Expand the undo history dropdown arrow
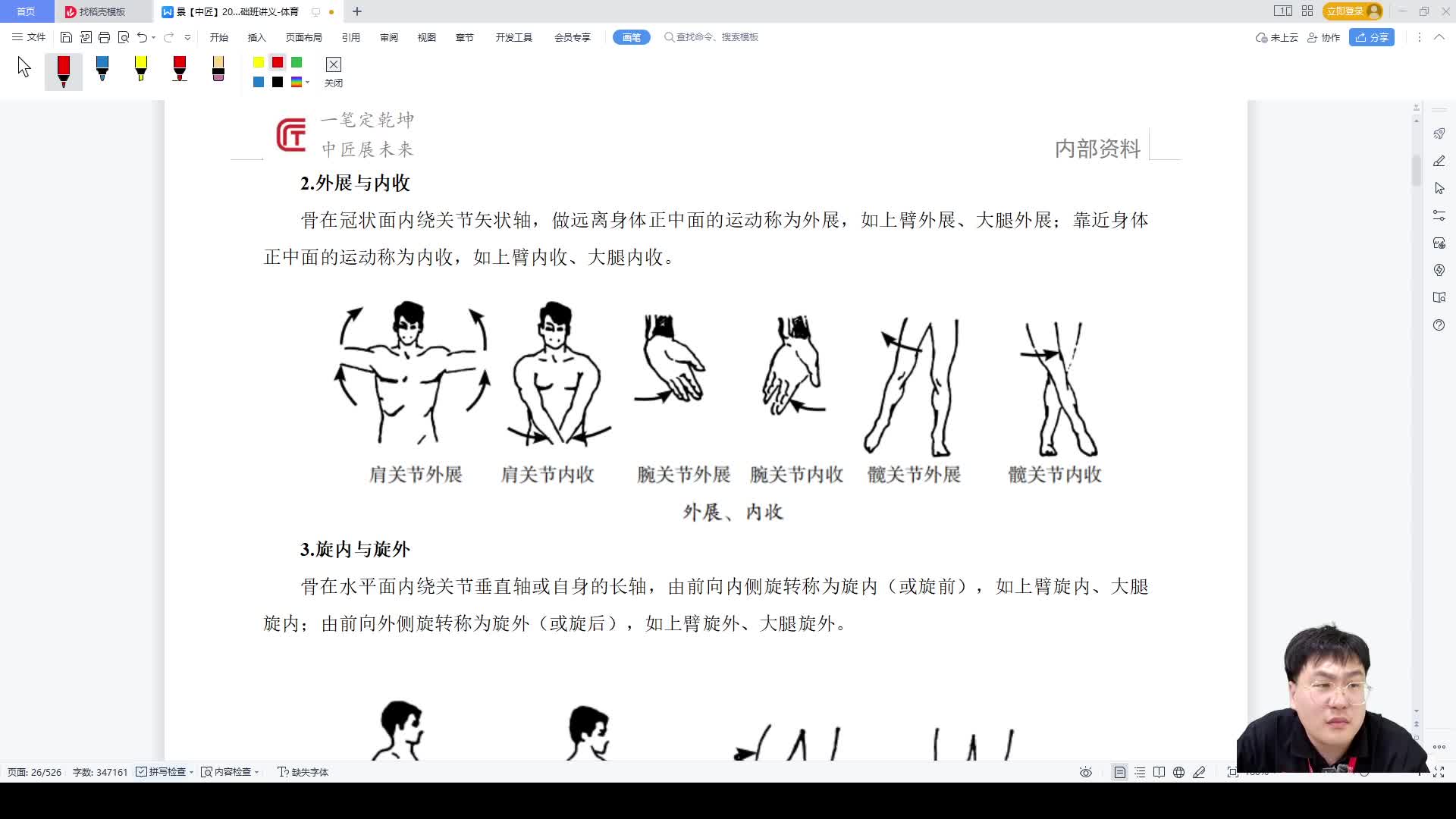Viewport: 1456px width, 819px height. [153, 36]
